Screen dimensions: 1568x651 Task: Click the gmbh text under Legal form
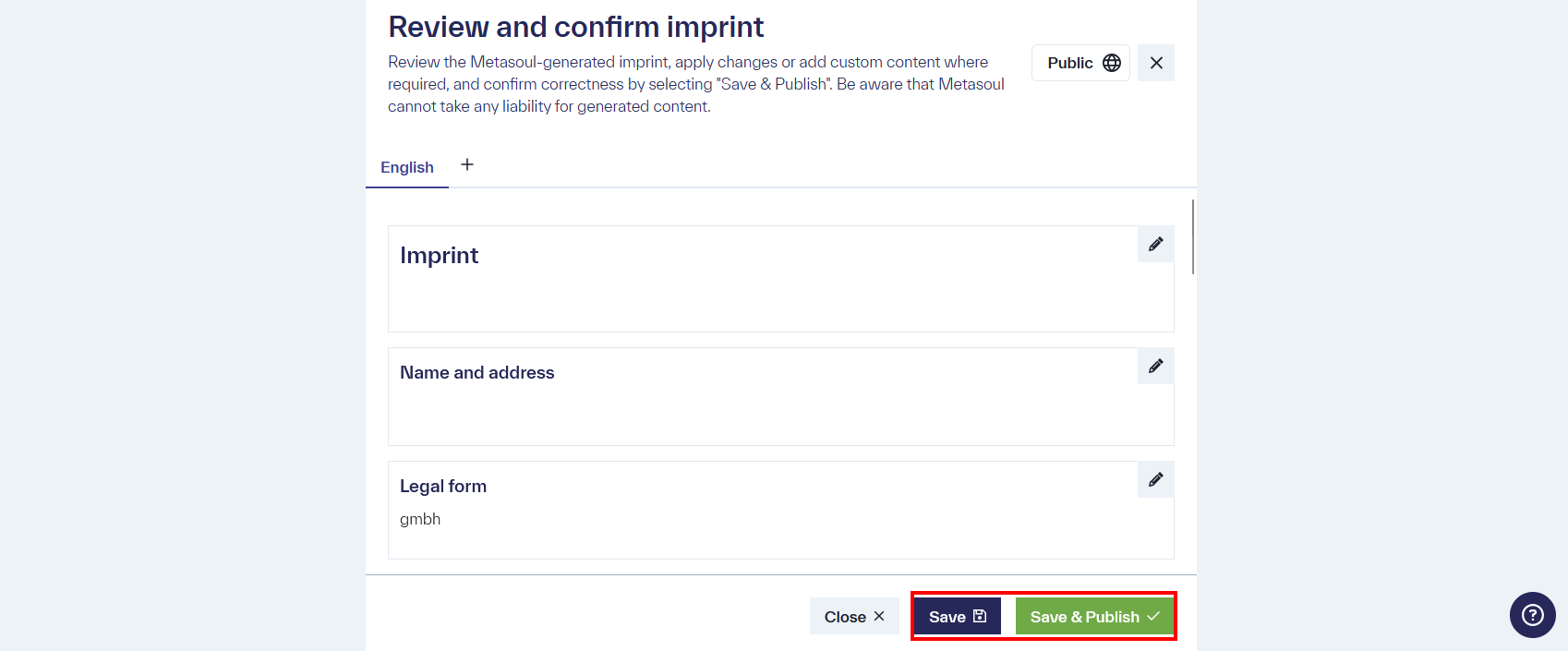click(420, 518)
